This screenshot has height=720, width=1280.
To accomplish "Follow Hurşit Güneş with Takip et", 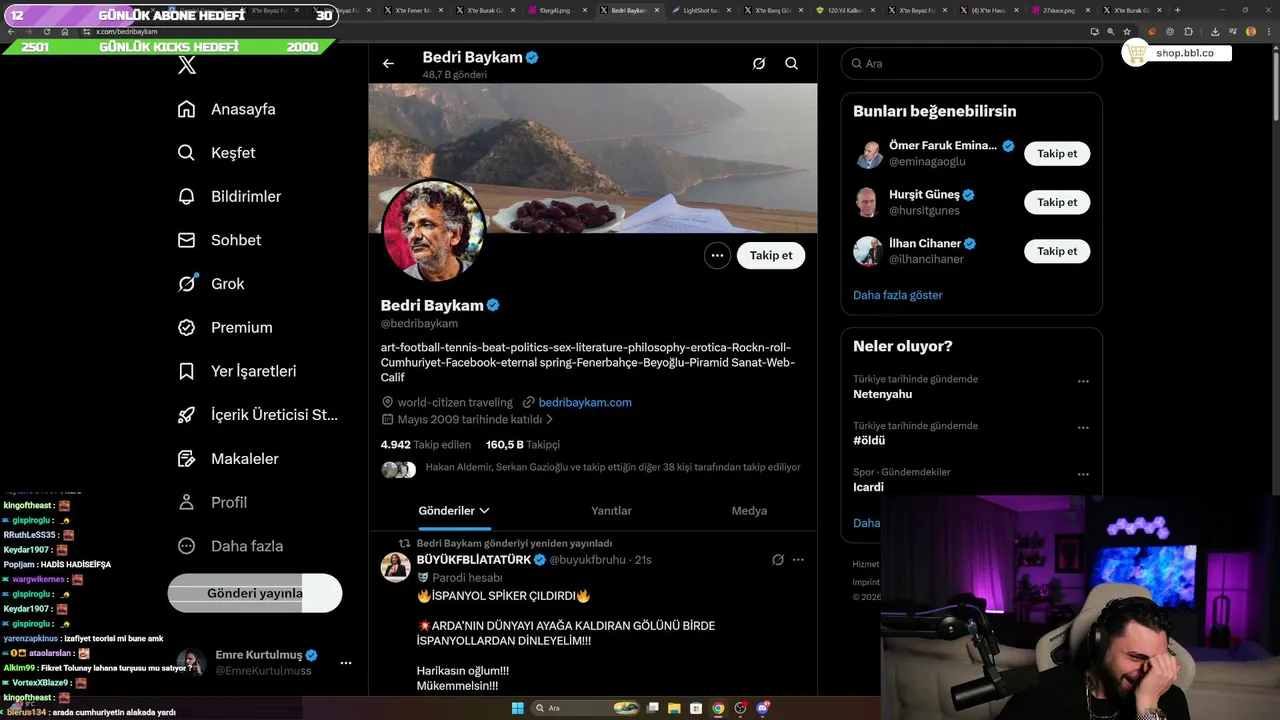I will tap(1057, 202).
